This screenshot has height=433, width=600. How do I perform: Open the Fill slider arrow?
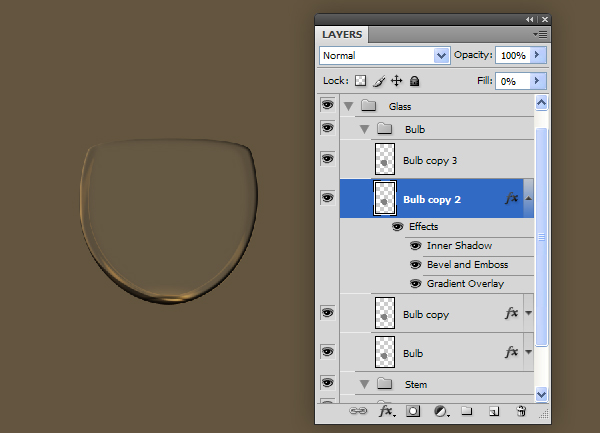point(537,81)
